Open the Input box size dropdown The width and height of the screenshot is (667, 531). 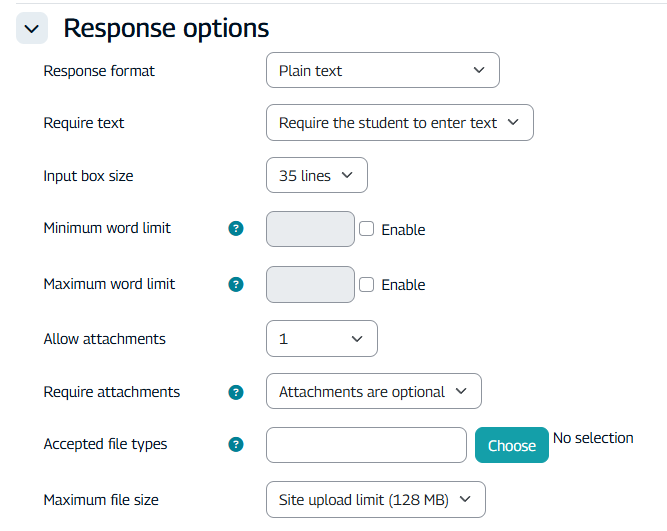coord(316,175)
